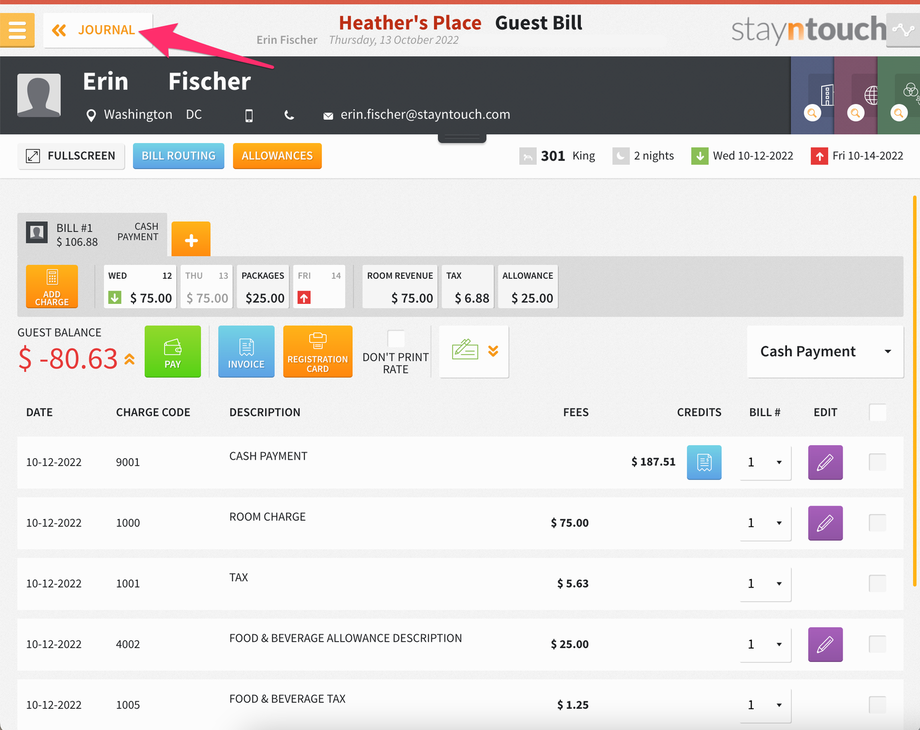The width and height of the screenshot is (920, 730).
Task: Toggle the select-all transactions checkbox
Action: [878, 413]
